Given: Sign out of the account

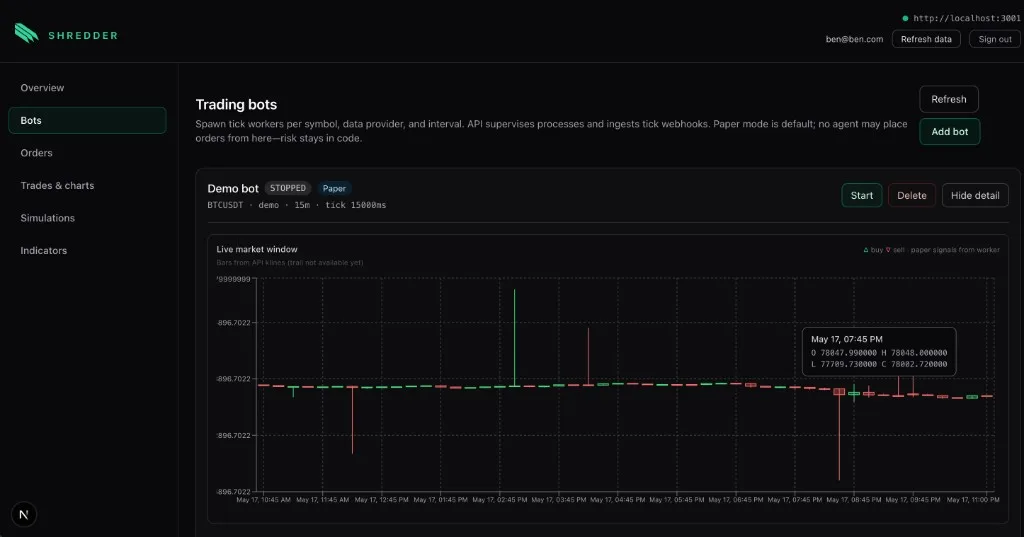Looking at the screenshot, I should (x=995, y=39).
